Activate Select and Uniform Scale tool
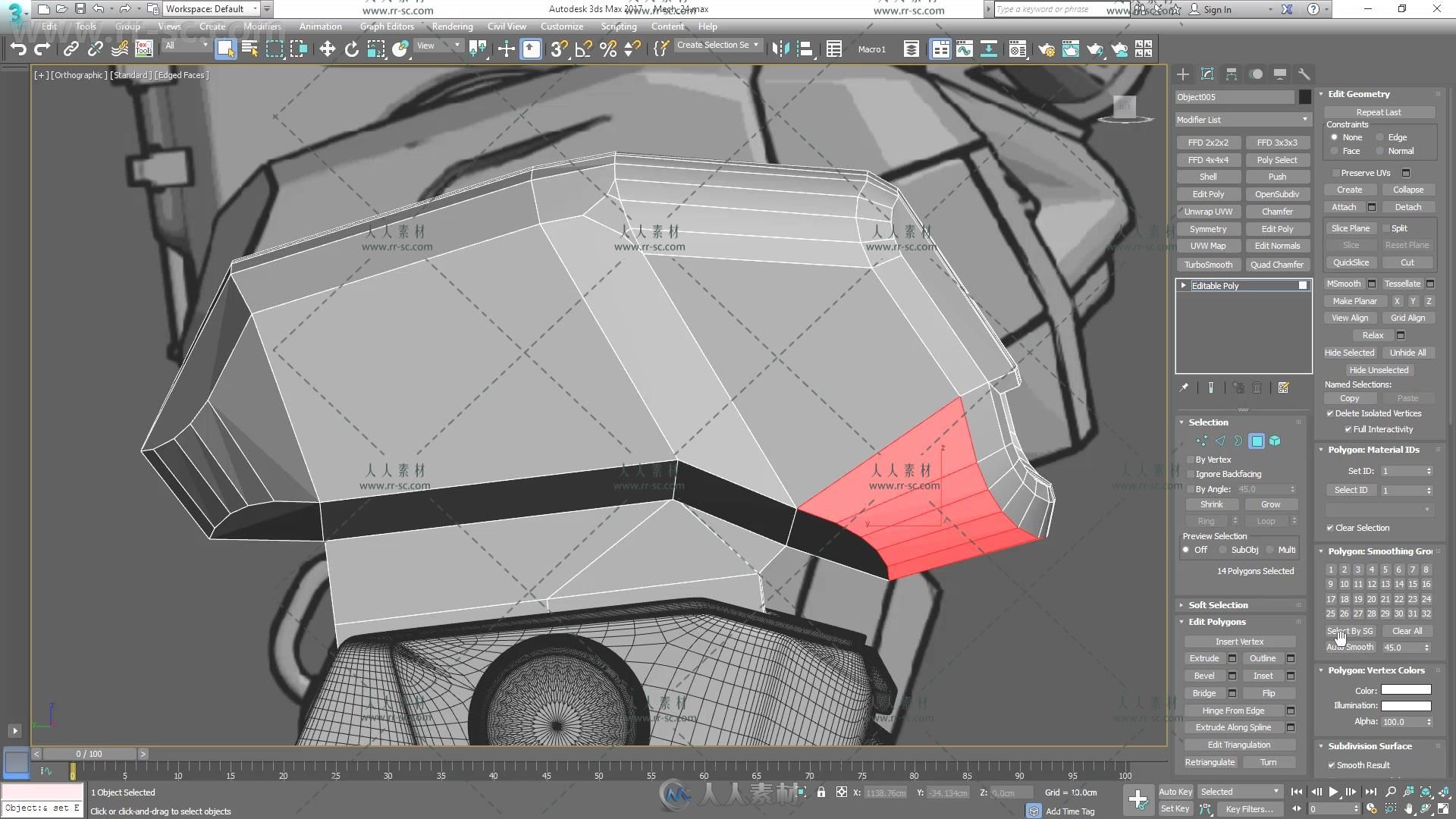The height and width of the screenshot is (819, 1456). [x=375, y=49]
